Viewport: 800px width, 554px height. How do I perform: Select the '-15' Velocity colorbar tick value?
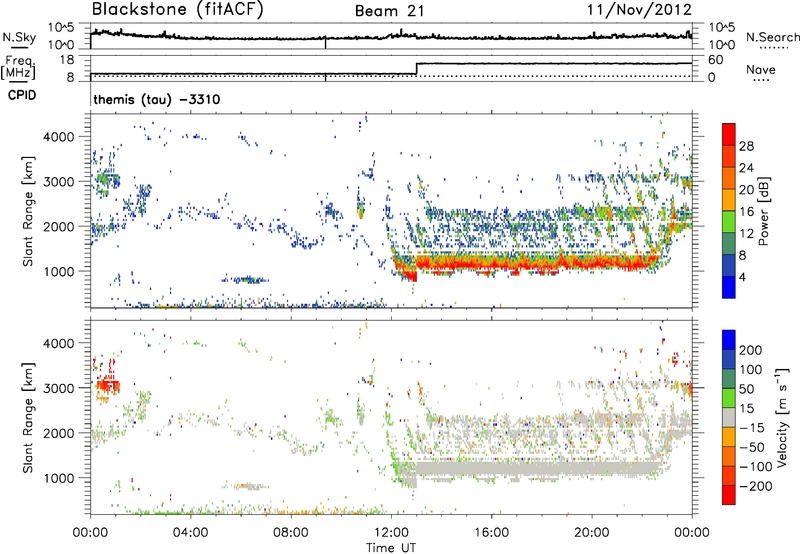(x=752, y=427)
